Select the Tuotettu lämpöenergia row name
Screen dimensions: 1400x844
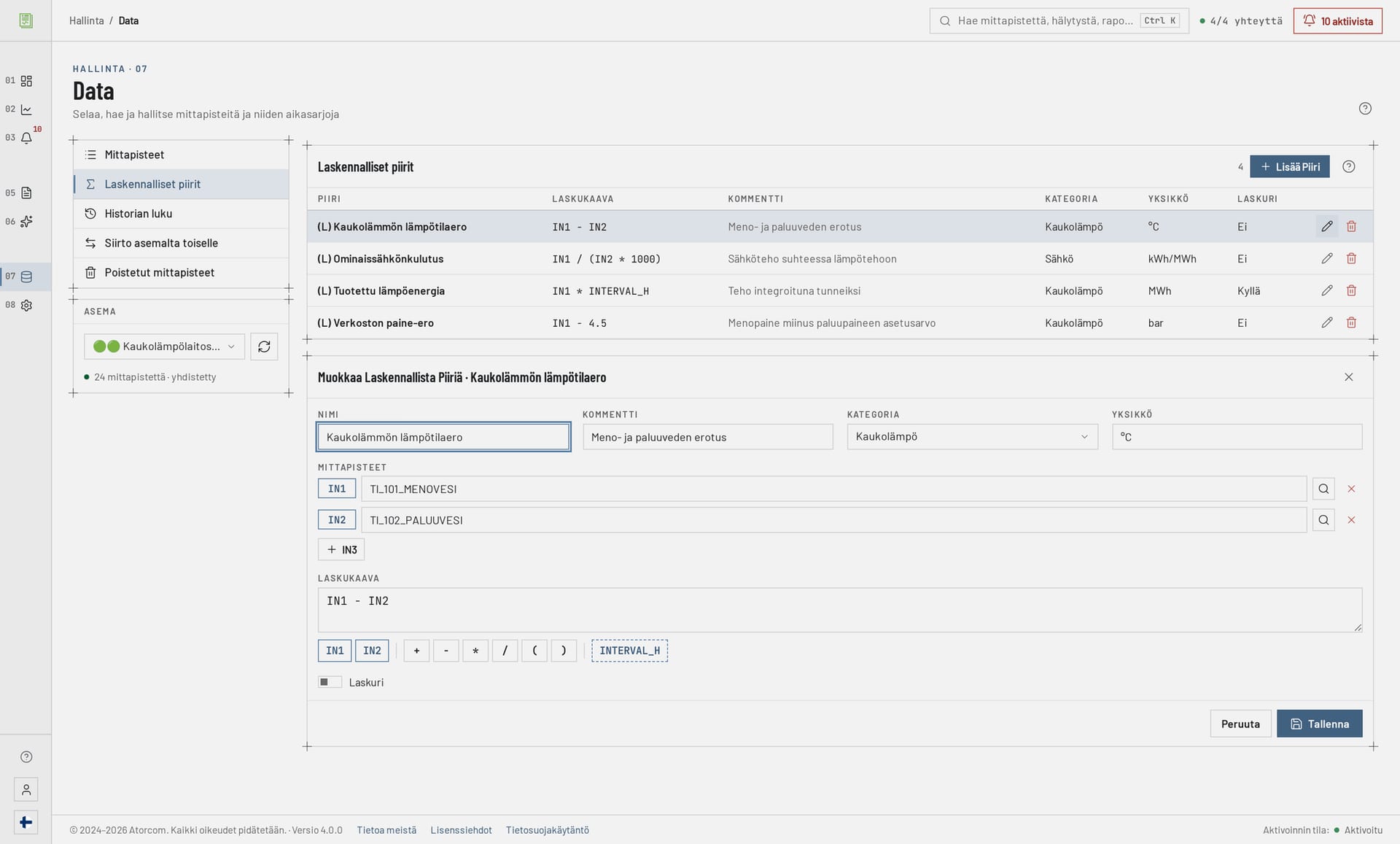pos(381,291)
